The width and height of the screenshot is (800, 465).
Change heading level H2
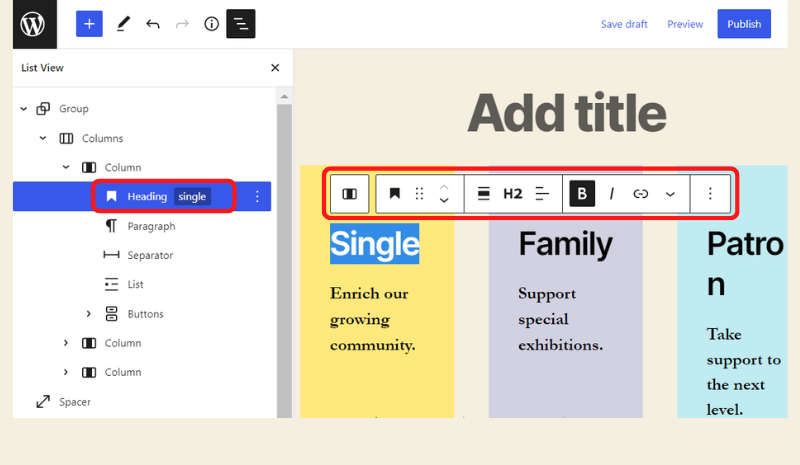point(512,194)
